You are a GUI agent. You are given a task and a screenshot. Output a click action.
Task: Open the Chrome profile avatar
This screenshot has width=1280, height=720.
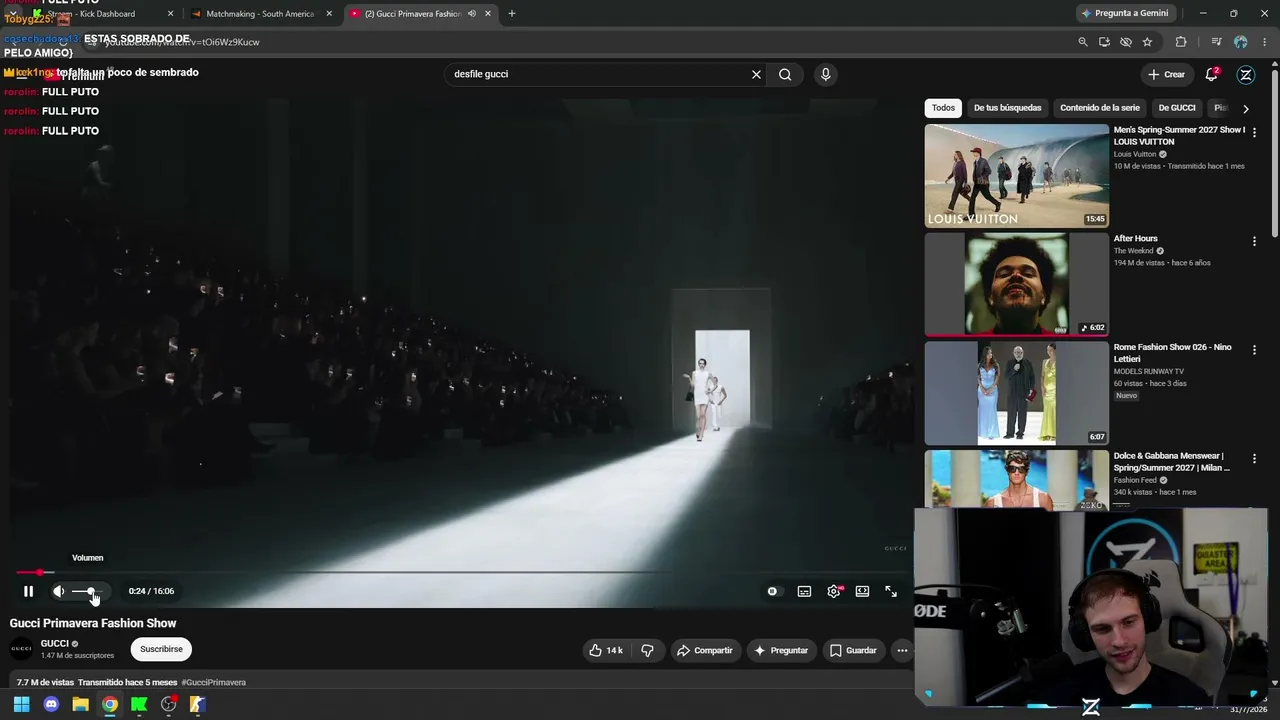(x=1241, y=42)
